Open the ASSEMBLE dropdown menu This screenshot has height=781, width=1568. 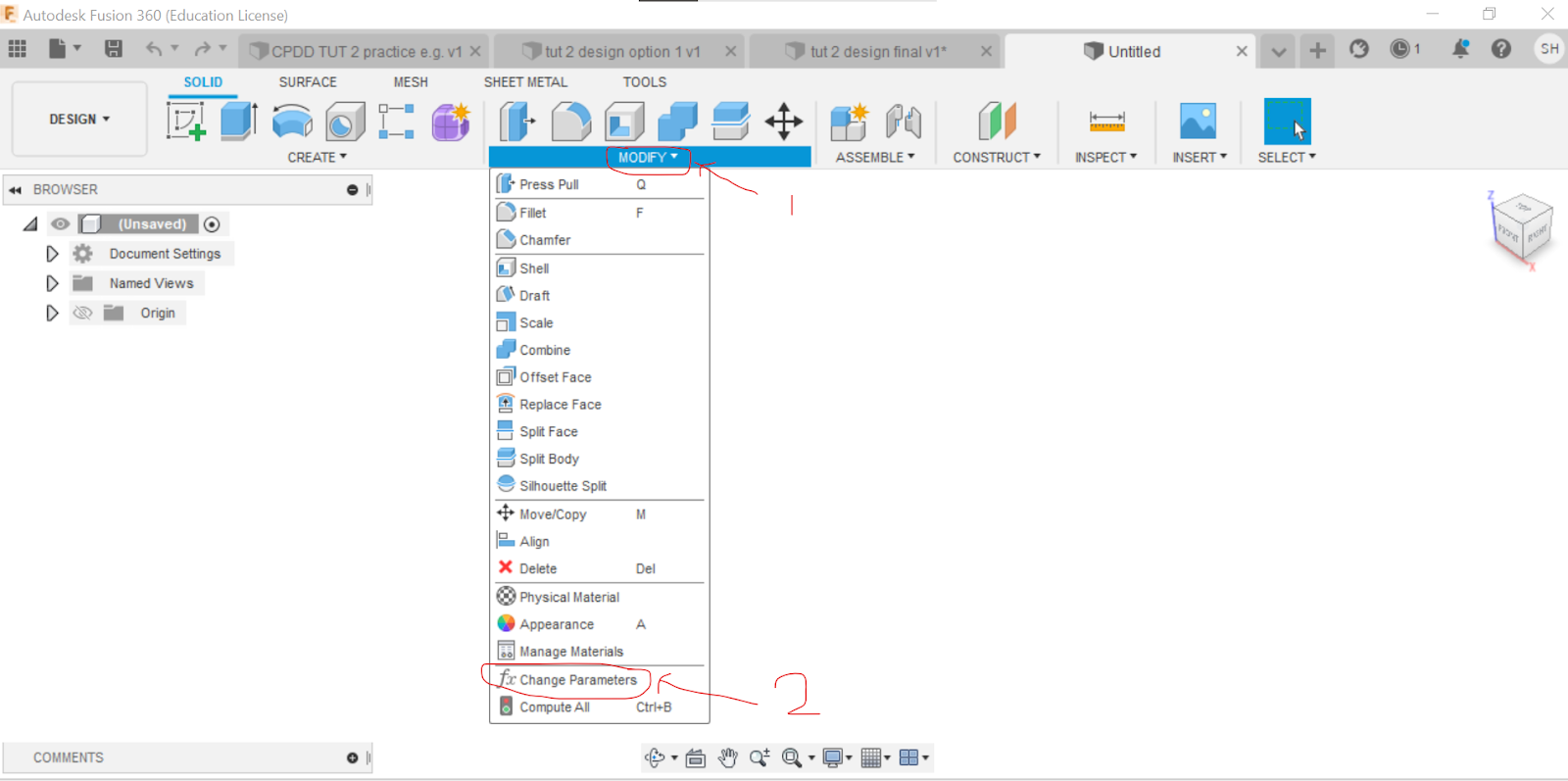(x=874, y=157)
